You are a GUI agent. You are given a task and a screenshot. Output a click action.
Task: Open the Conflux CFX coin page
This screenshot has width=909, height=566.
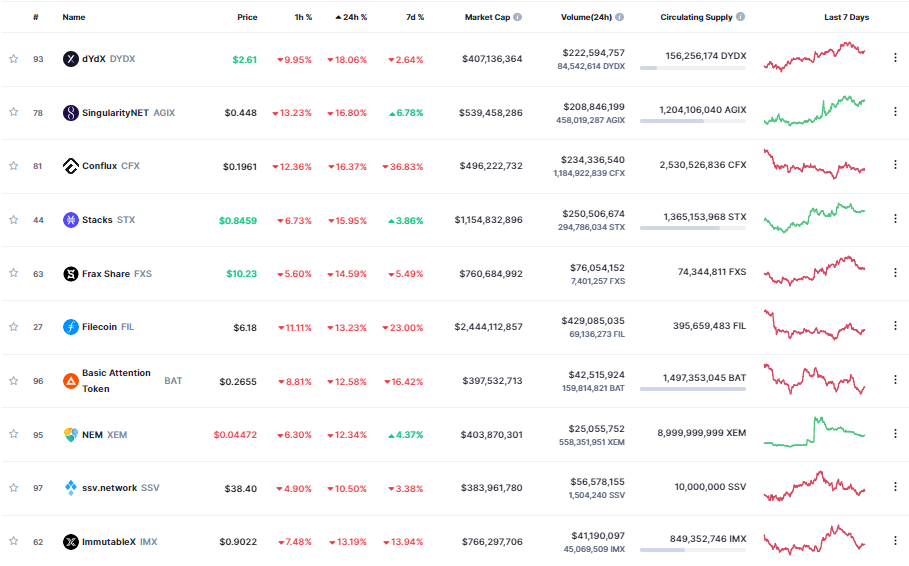(x=111, y=166)
